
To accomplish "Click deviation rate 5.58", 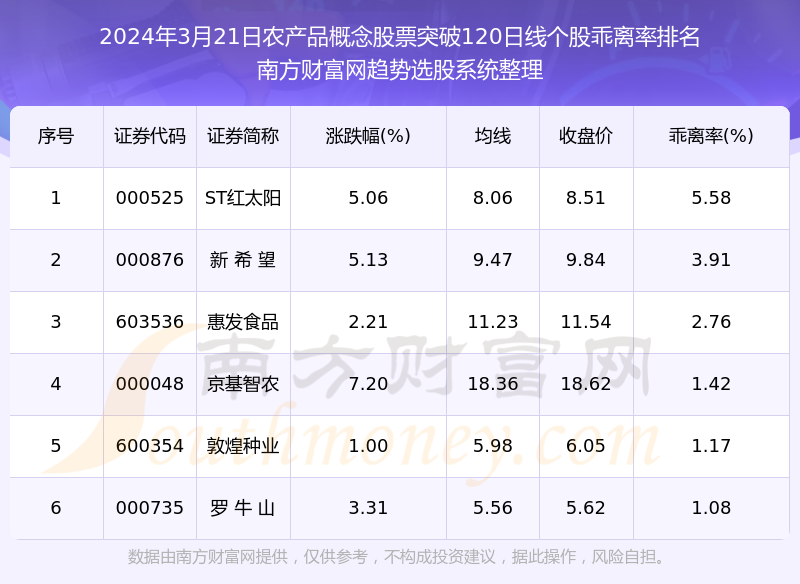I will click(x=711, y=198).
